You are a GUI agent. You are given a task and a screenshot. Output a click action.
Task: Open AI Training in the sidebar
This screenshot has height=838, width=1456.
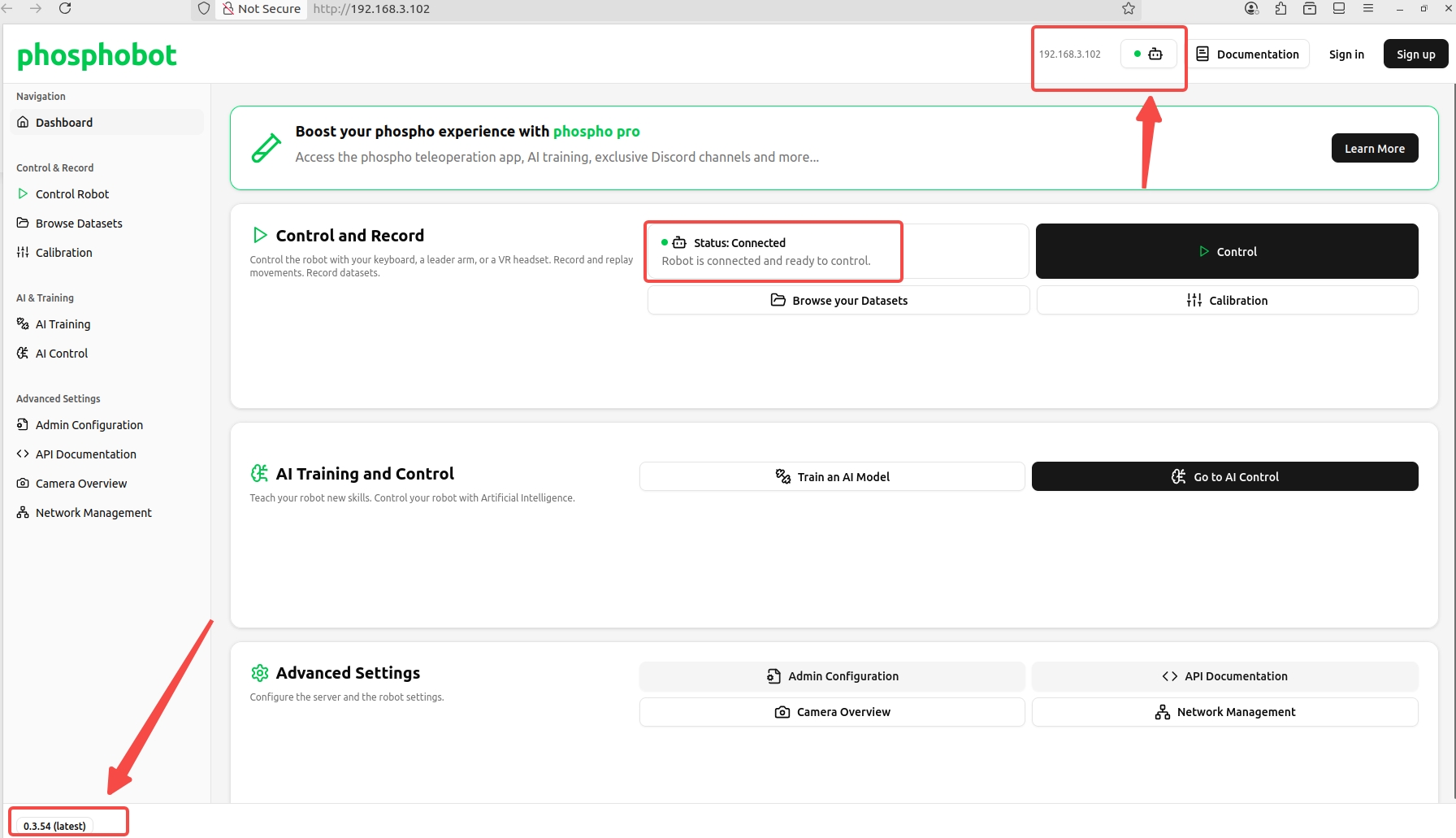(106, 324)
